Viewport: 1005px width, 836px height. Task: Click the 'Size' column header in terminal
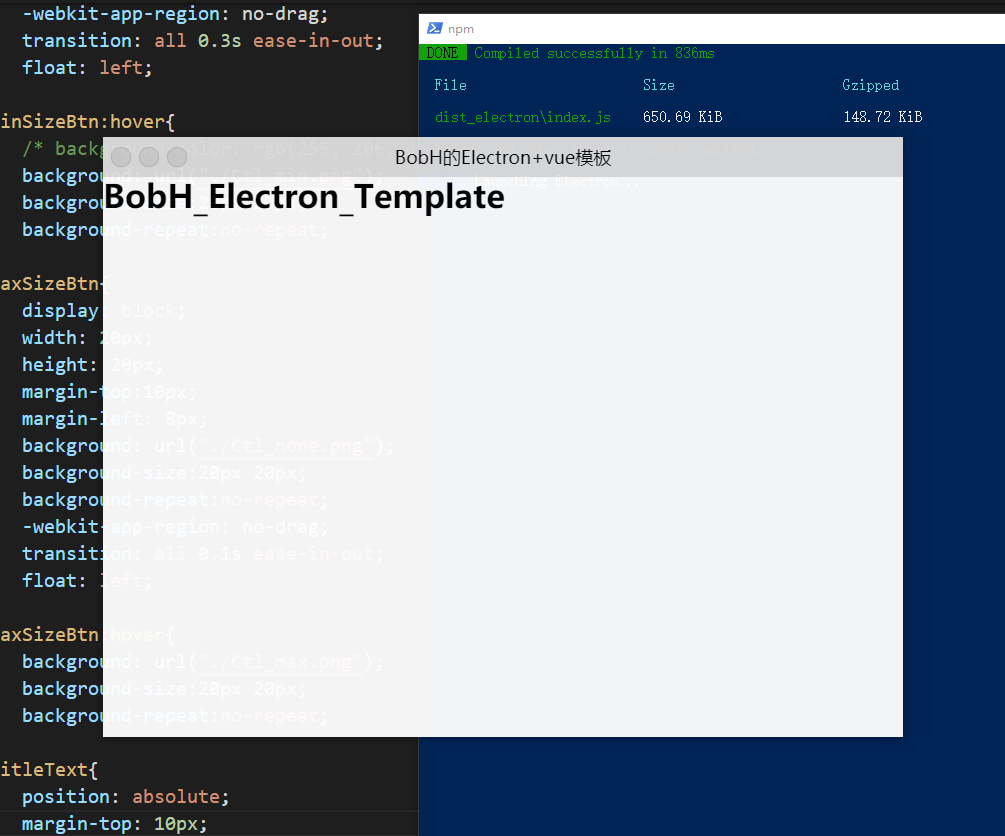(659, 85)
